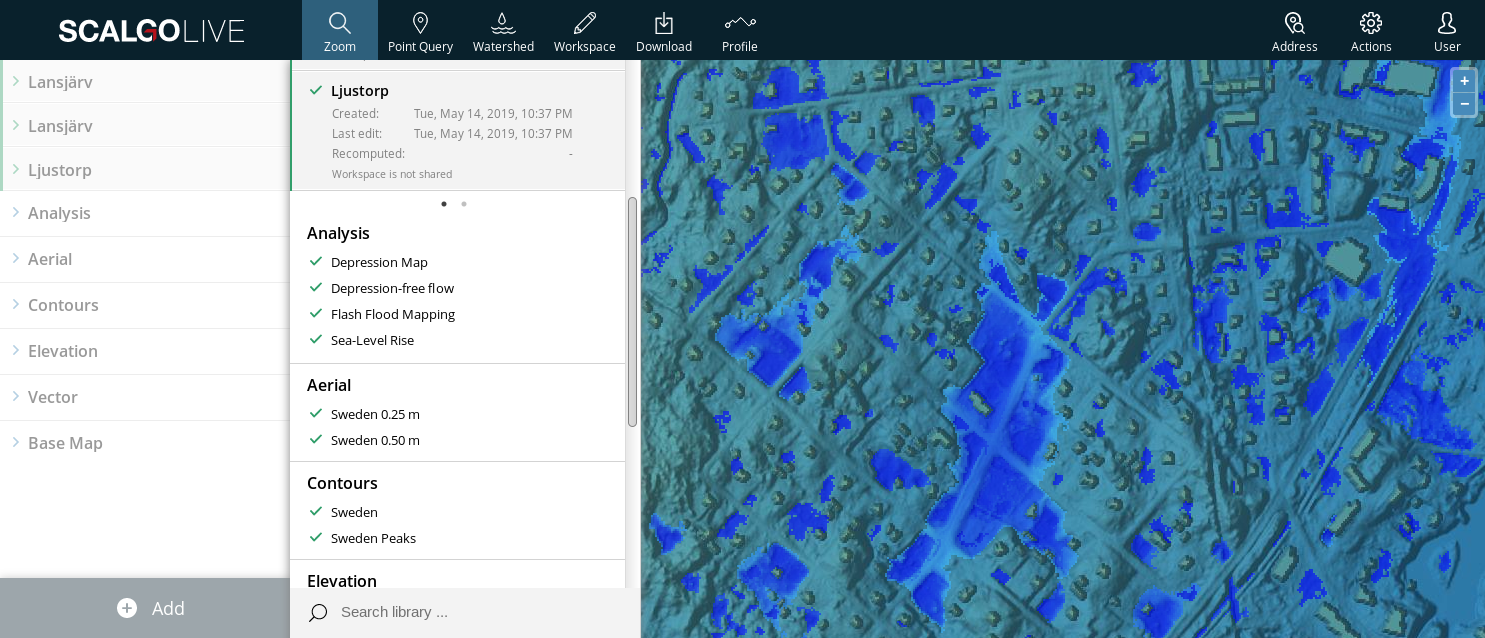This screenshot has height=638, width=1485.
Task: Click the Analysis heading in library
Action: point(338,233)
